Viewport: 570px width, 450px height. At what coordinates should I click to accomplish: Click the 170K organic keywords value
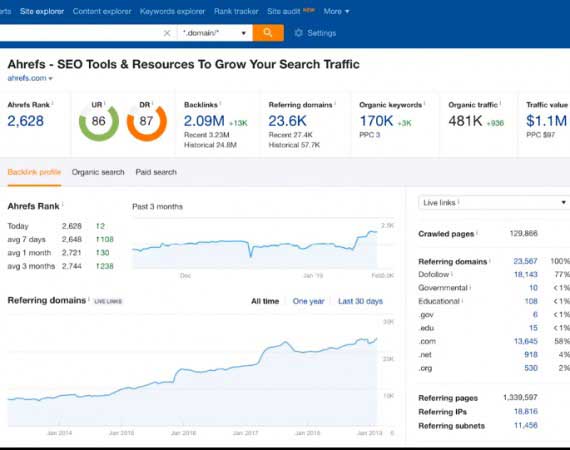[376, 121]
